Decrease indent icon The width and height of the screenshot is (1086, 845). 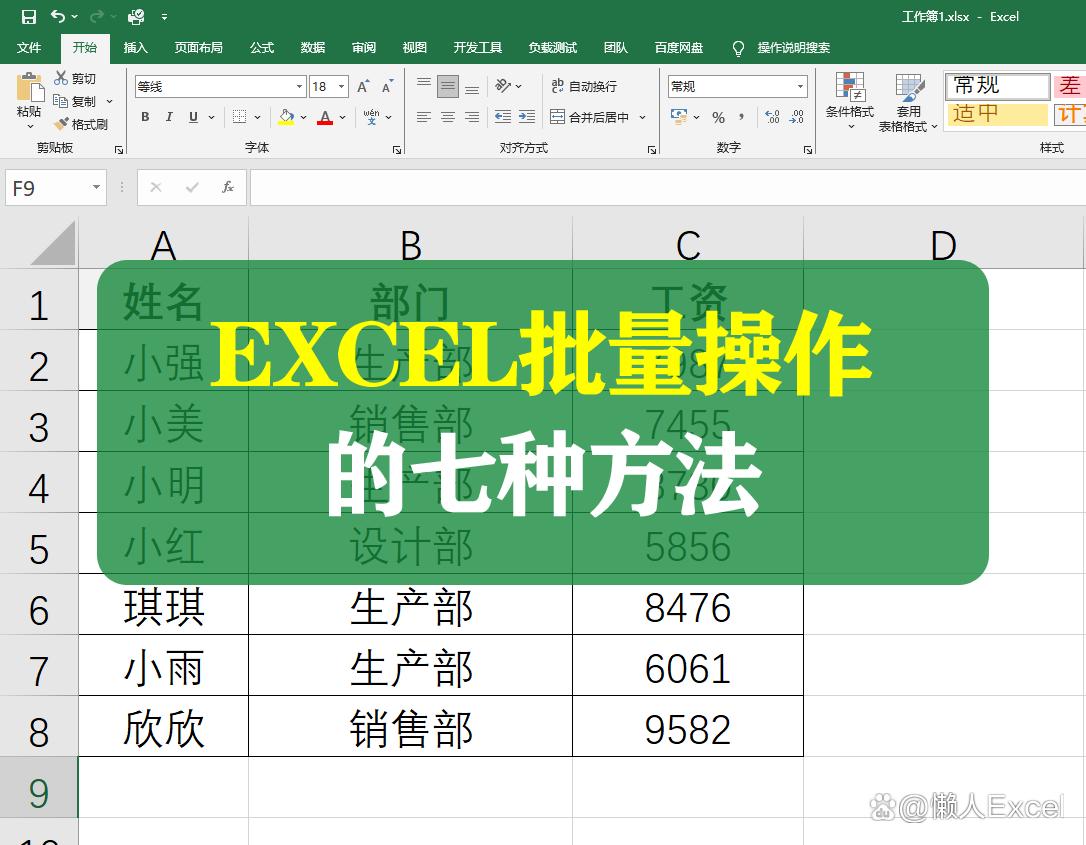[503, 117]
